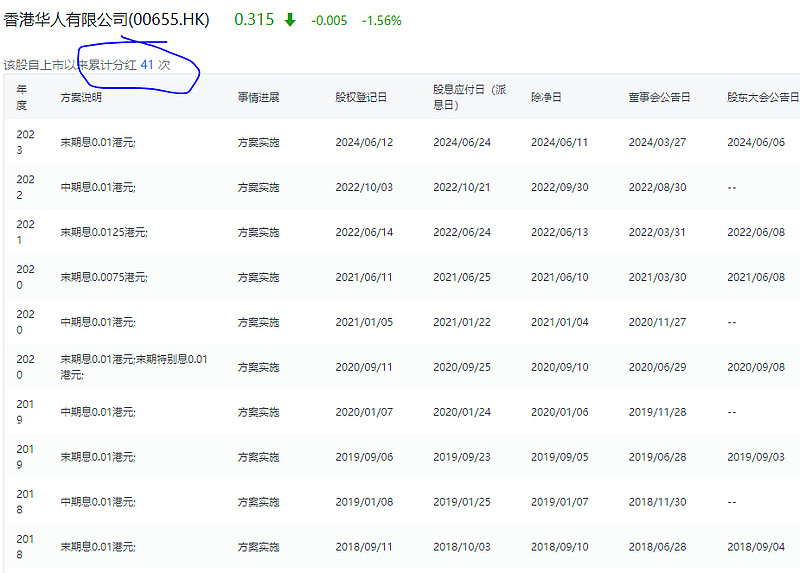Click the 董事会公告日 column header
This screenshot has height=573, width=800.
pos(659,97)
